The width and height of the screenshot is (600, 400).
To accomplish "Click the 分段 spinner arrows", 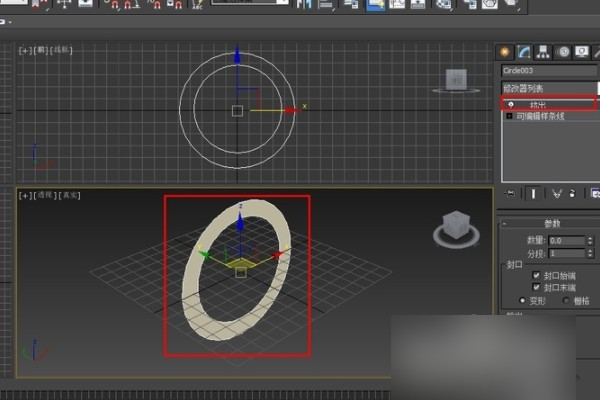I will [590, 253].
